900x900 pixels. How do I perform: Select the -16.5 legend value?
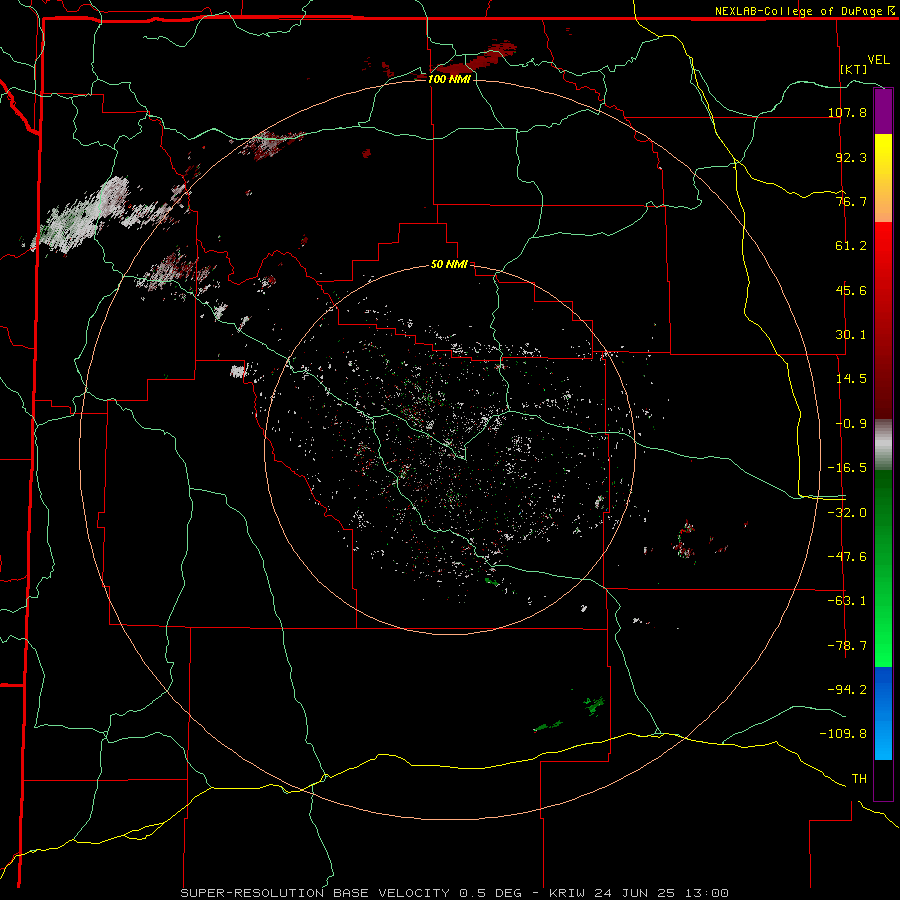[x=848, y=468]
